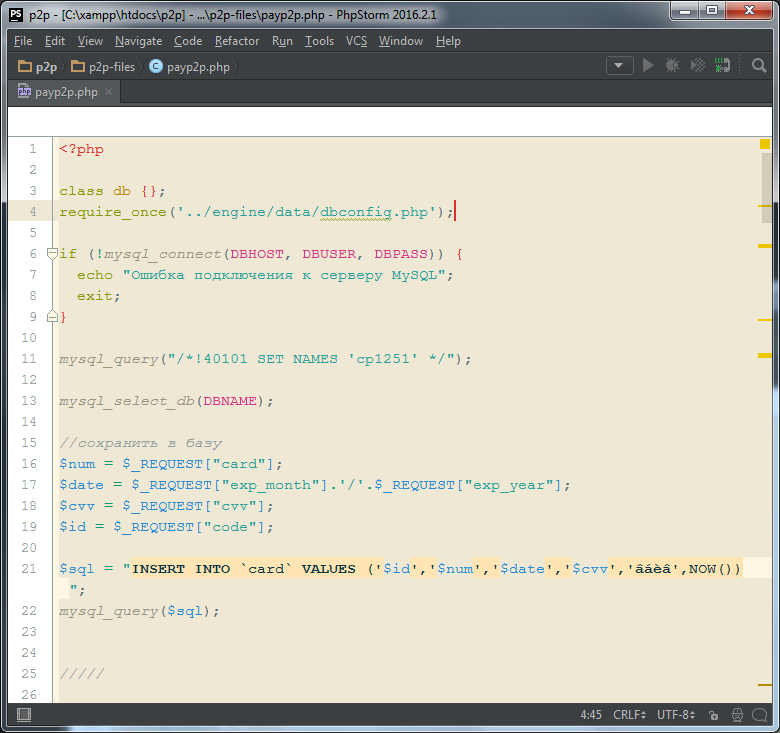Open the CRLF line separator selector

(x=629, y=715)
